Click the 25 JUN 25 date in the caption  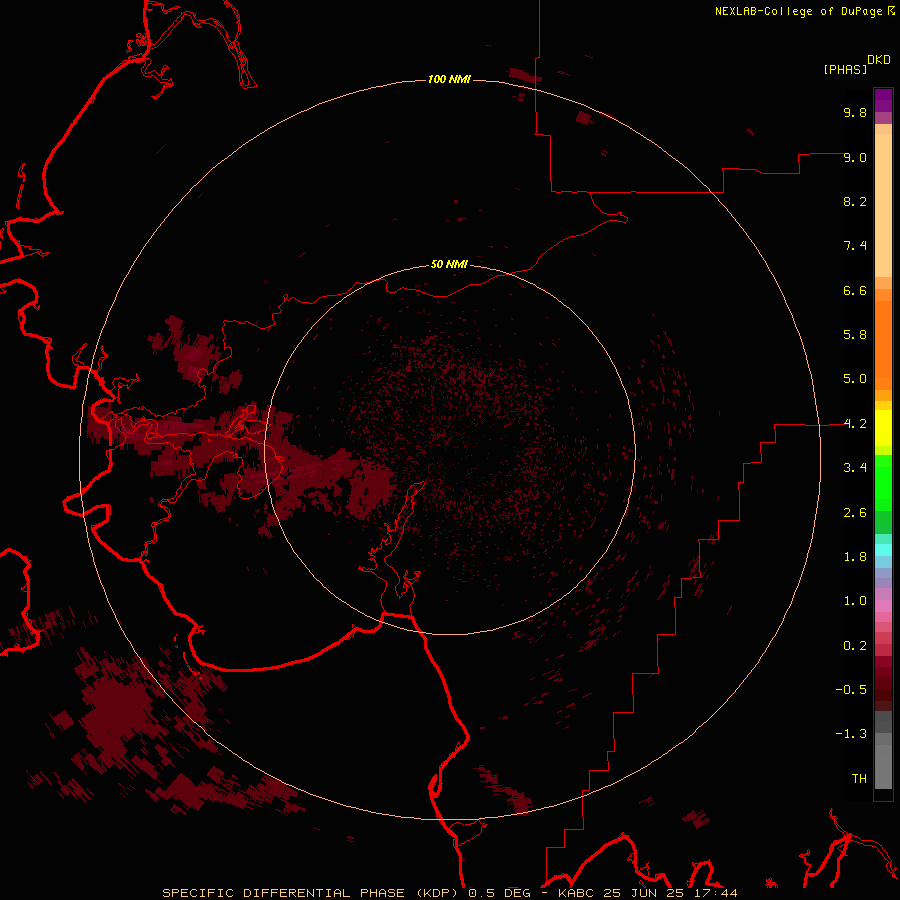644,893
